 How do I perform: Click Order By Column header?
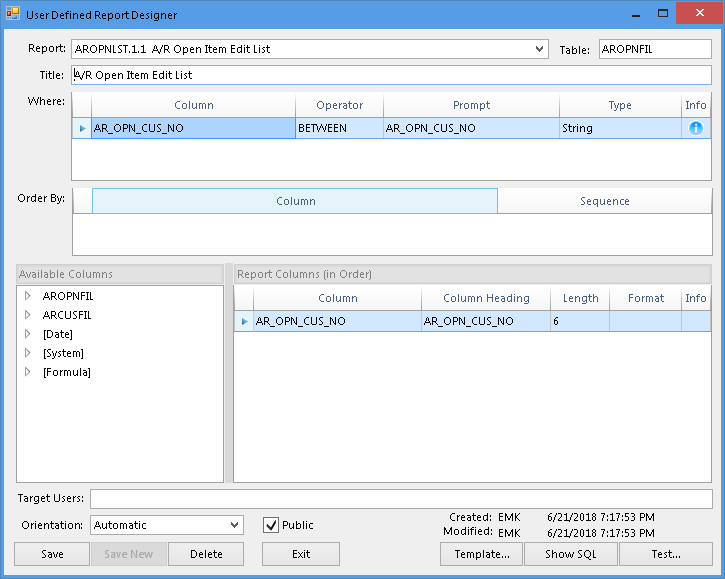point(295,201)
